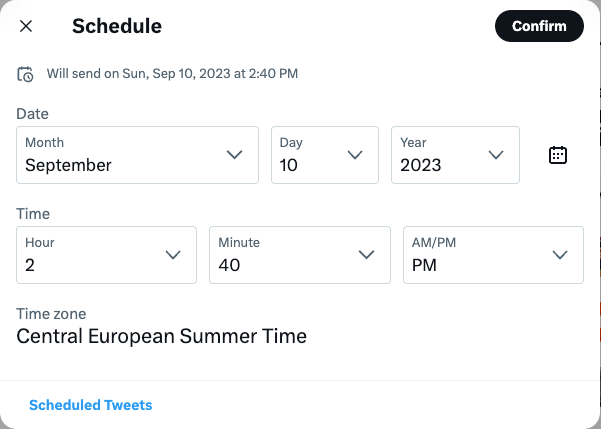The width and height of the screenshot is (601, 429).
Task: Click the "Will send on" summary text
Action: 172,74
